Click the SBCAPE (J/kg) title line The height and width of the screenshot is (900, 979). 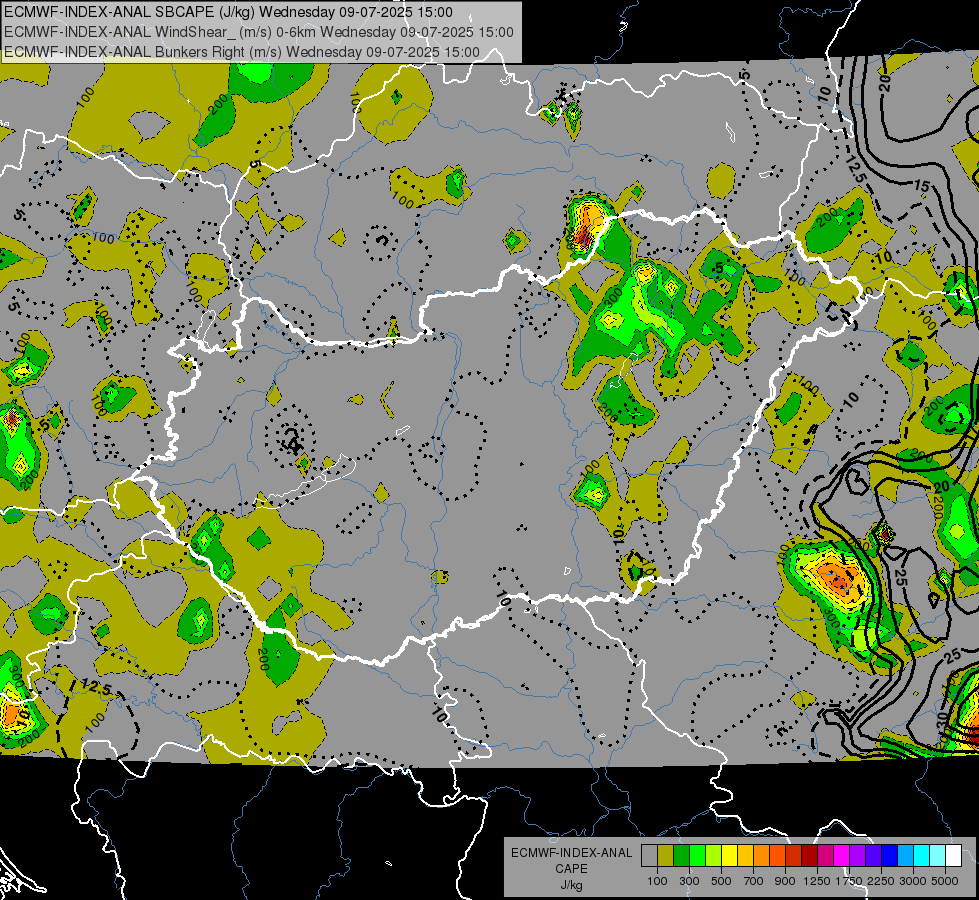click(228, 12)
